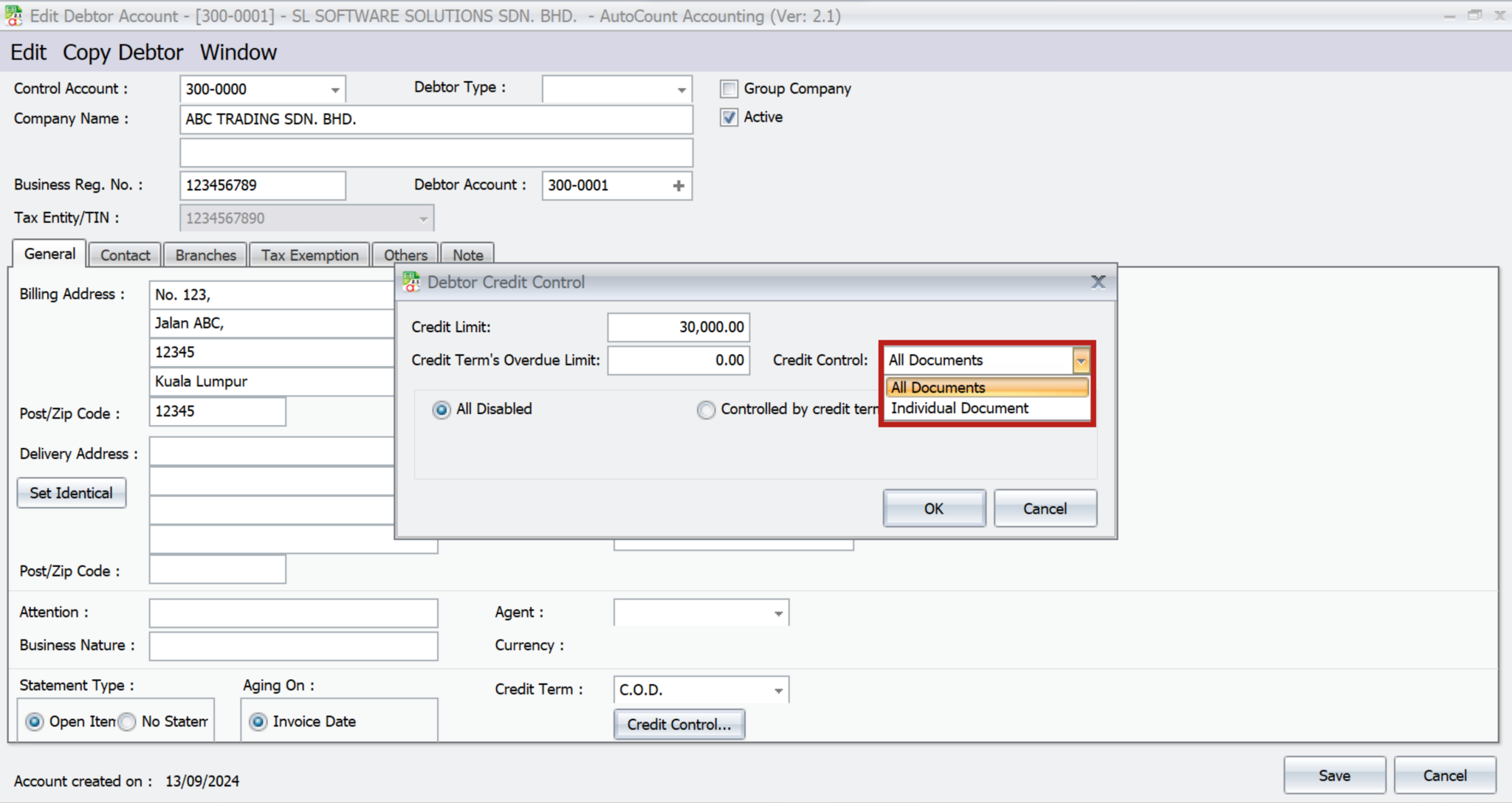Uncheck the Active checkbox
Screen dimensions: 1512x803
[x=729, y=117]
